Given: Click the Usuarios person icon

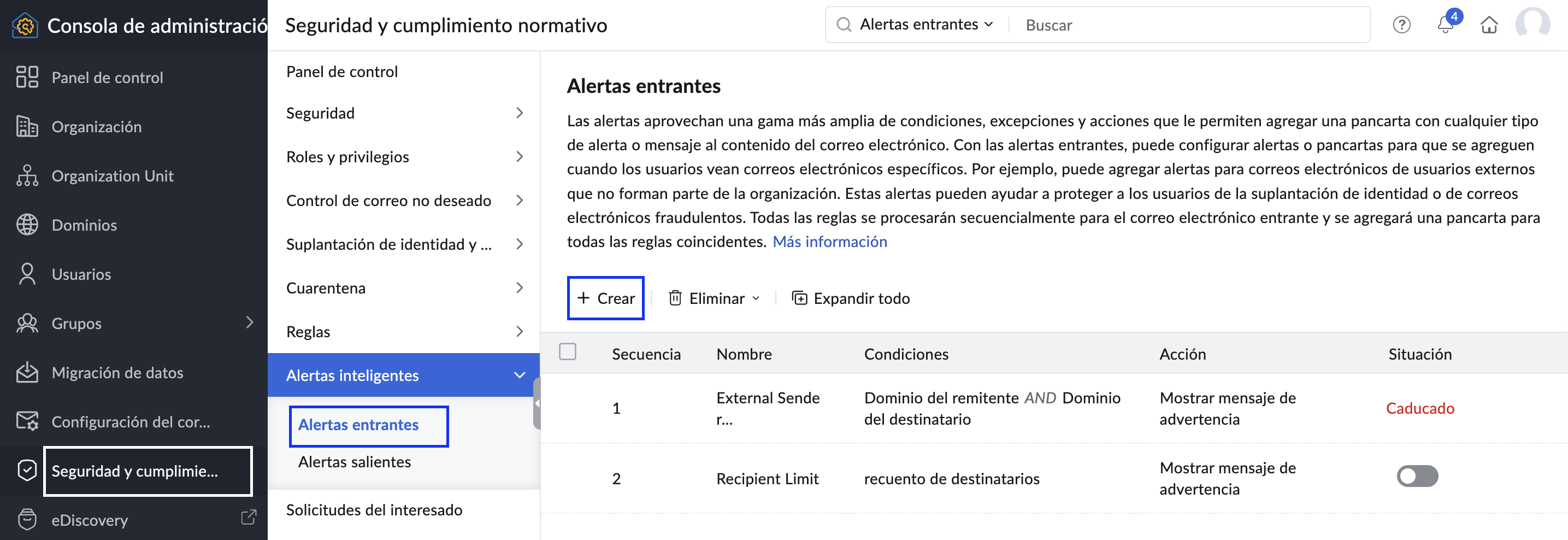Looking at the screenshot, I should [x=27, y=274].
